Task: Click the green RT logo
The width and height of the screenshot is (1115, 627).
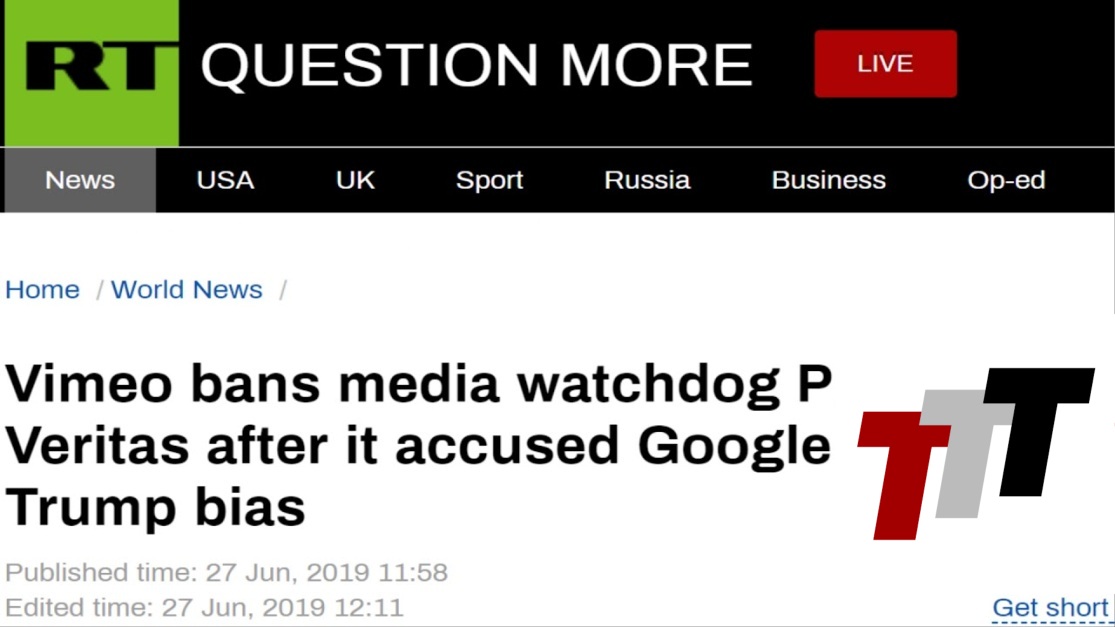Action: (92, 72)
